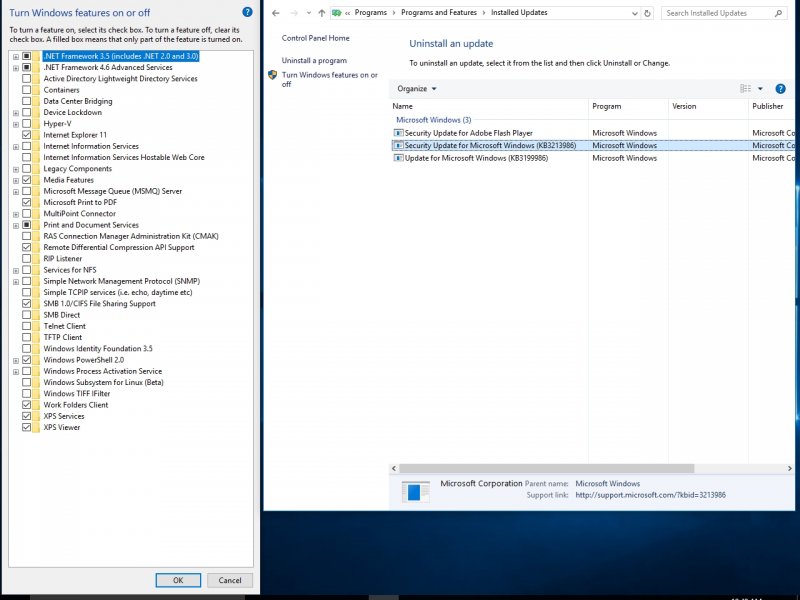
Task: Click folder icon next to XPS Viewer
Action: [x=36, y=428]
